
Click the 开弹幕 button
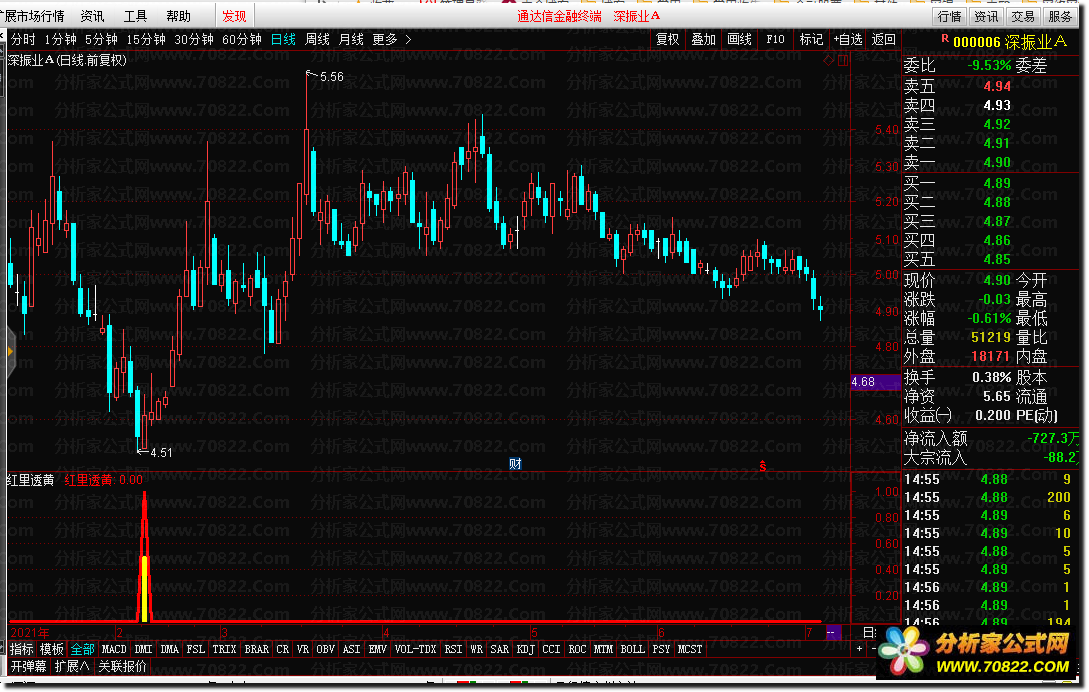(x=28, y=666)
